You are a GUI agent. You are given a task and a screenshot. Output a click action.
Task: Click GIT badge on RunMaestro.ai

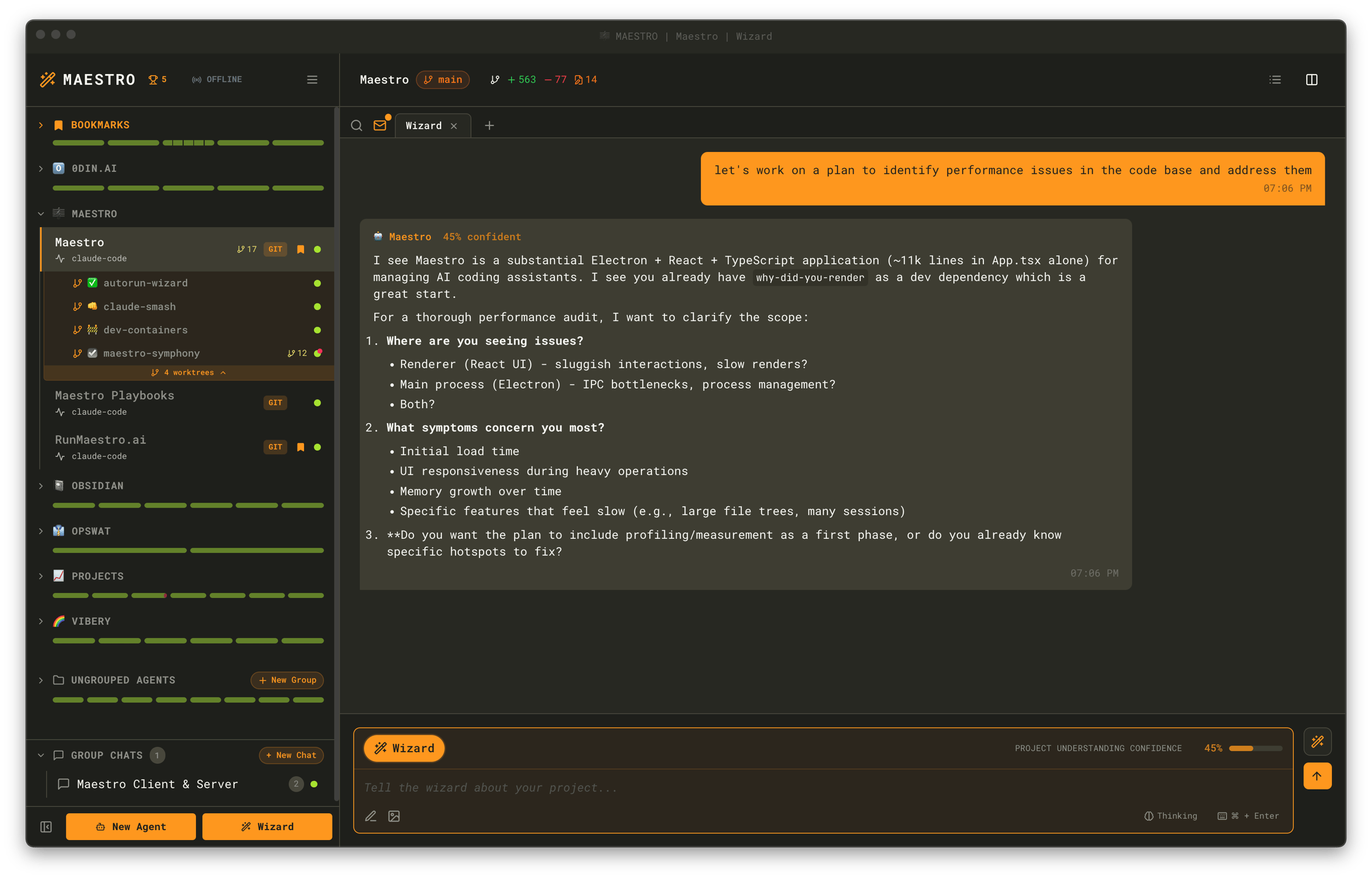point(275,447)
